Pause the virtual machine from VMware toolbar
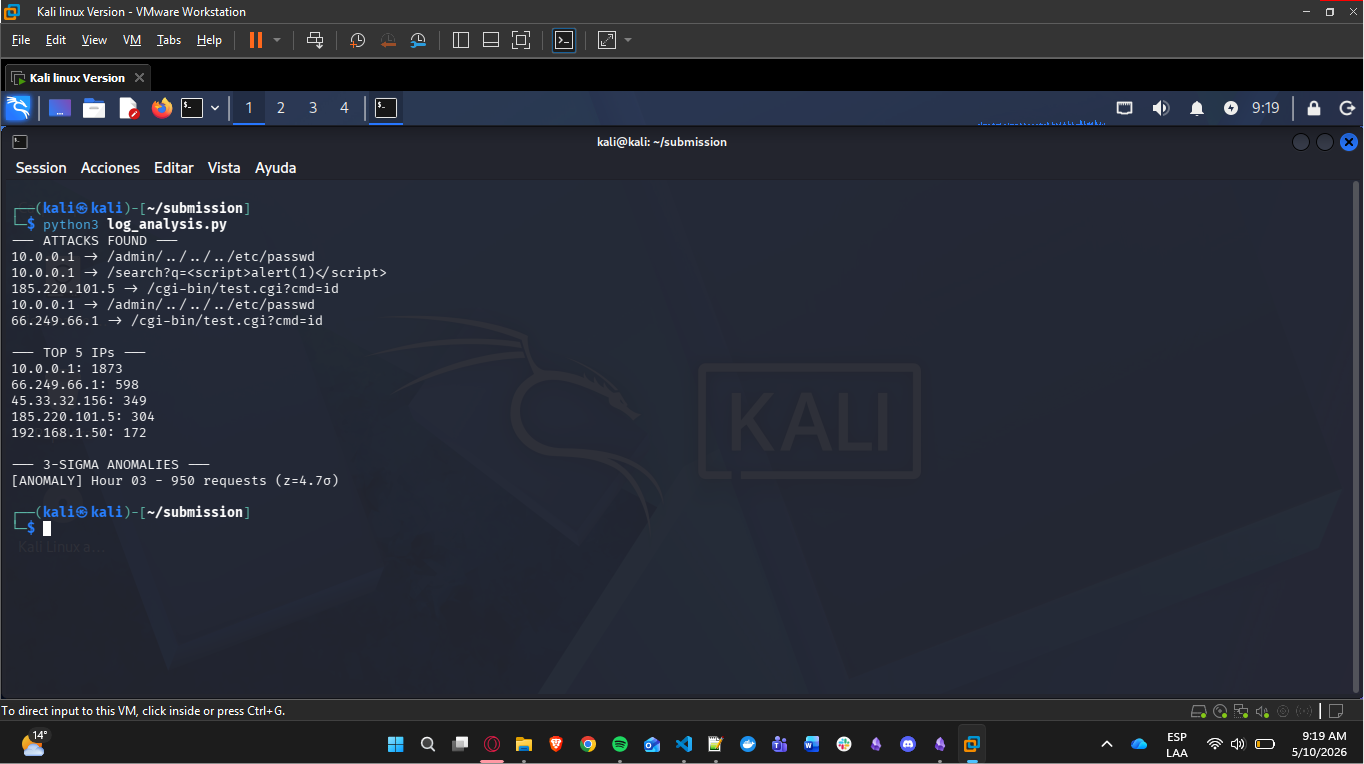Image resolution: width=1364 pixels, height=764 pixels. [255, 40]
